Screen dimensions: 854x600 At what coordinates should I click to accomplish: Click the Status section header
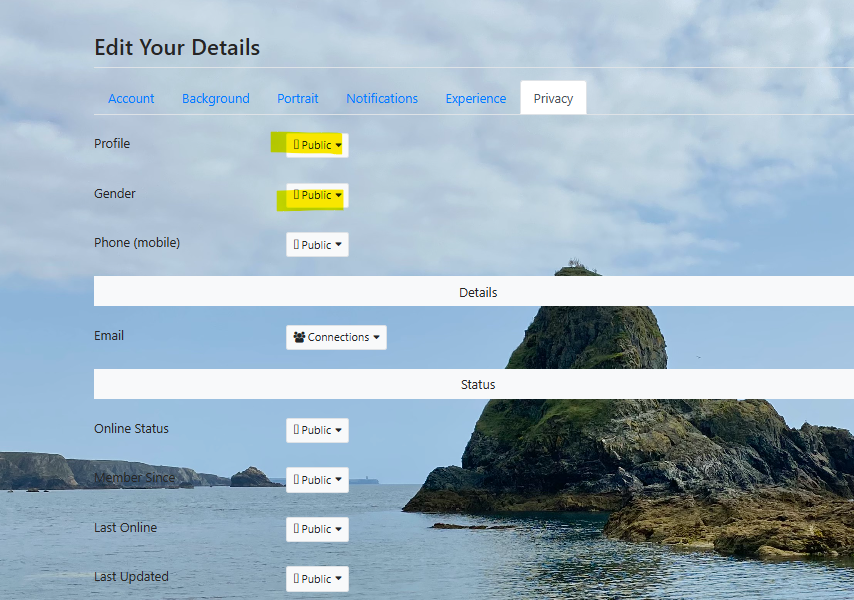click(474, 384)
